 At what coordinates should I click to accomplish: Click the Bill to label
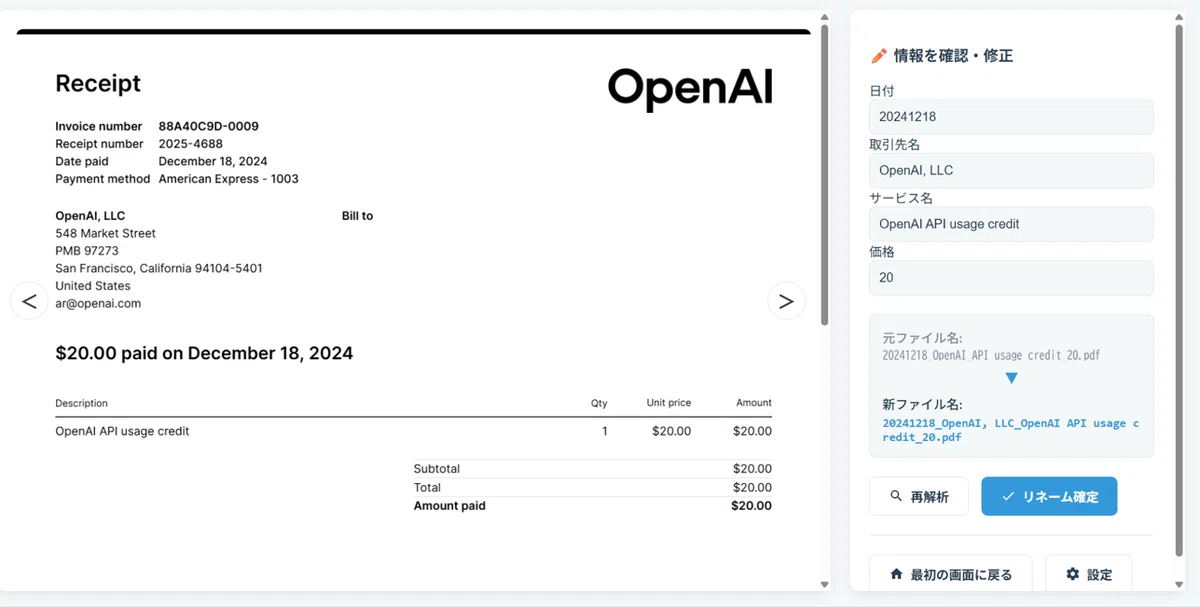357,216
